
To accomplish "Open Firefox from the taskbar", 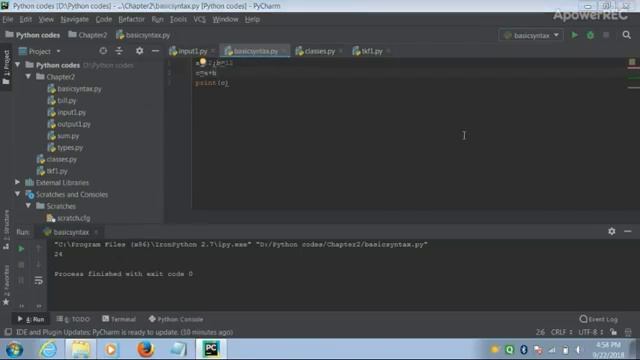I will pos(145,349).
